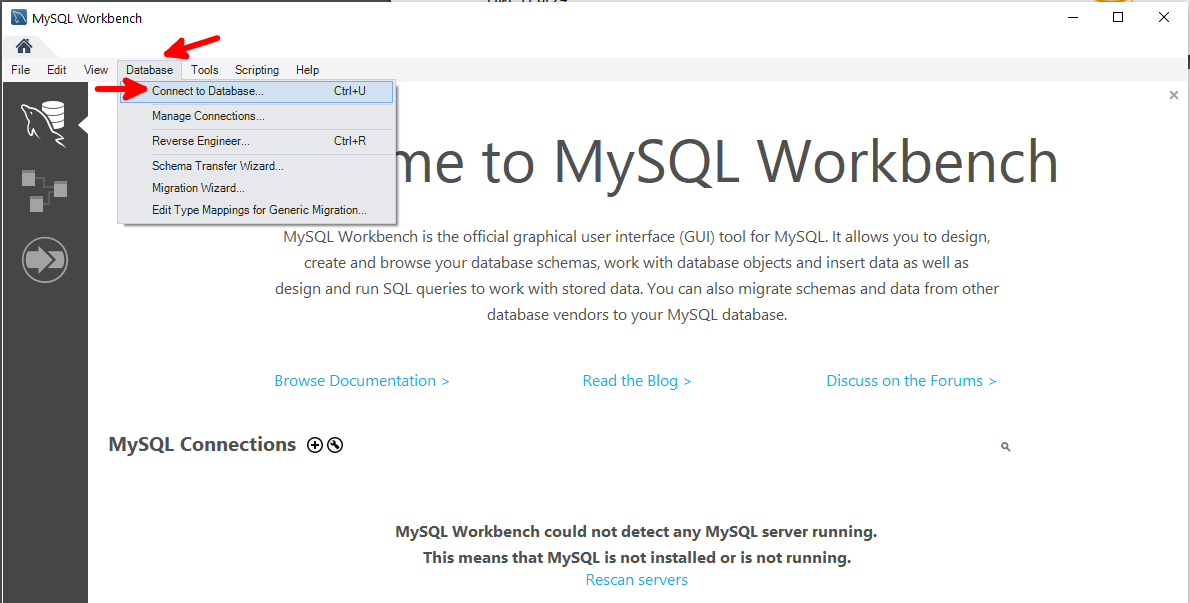Image resolution: width=1190 pixels, height=603 pixels.
Task: Add a new MySQL connection (plus icon)
Action: (x=314, y=445)
